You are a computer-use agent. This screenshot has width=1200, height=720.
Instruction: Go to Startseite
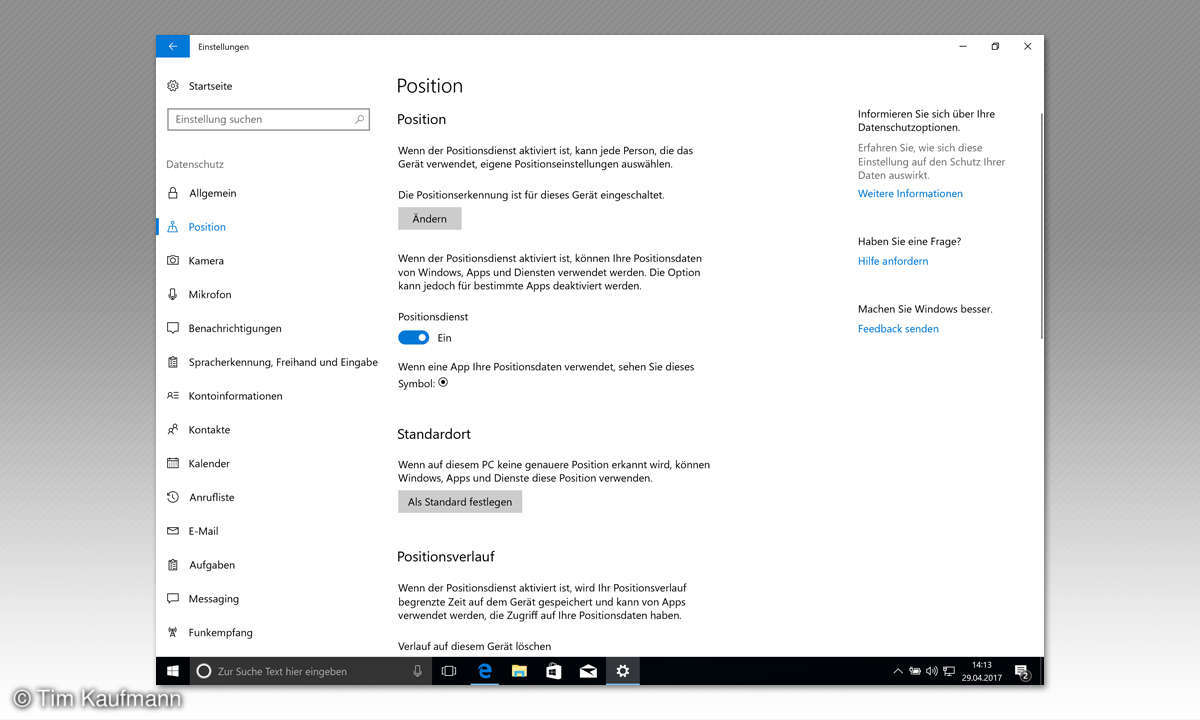click(x=210, y=86)
